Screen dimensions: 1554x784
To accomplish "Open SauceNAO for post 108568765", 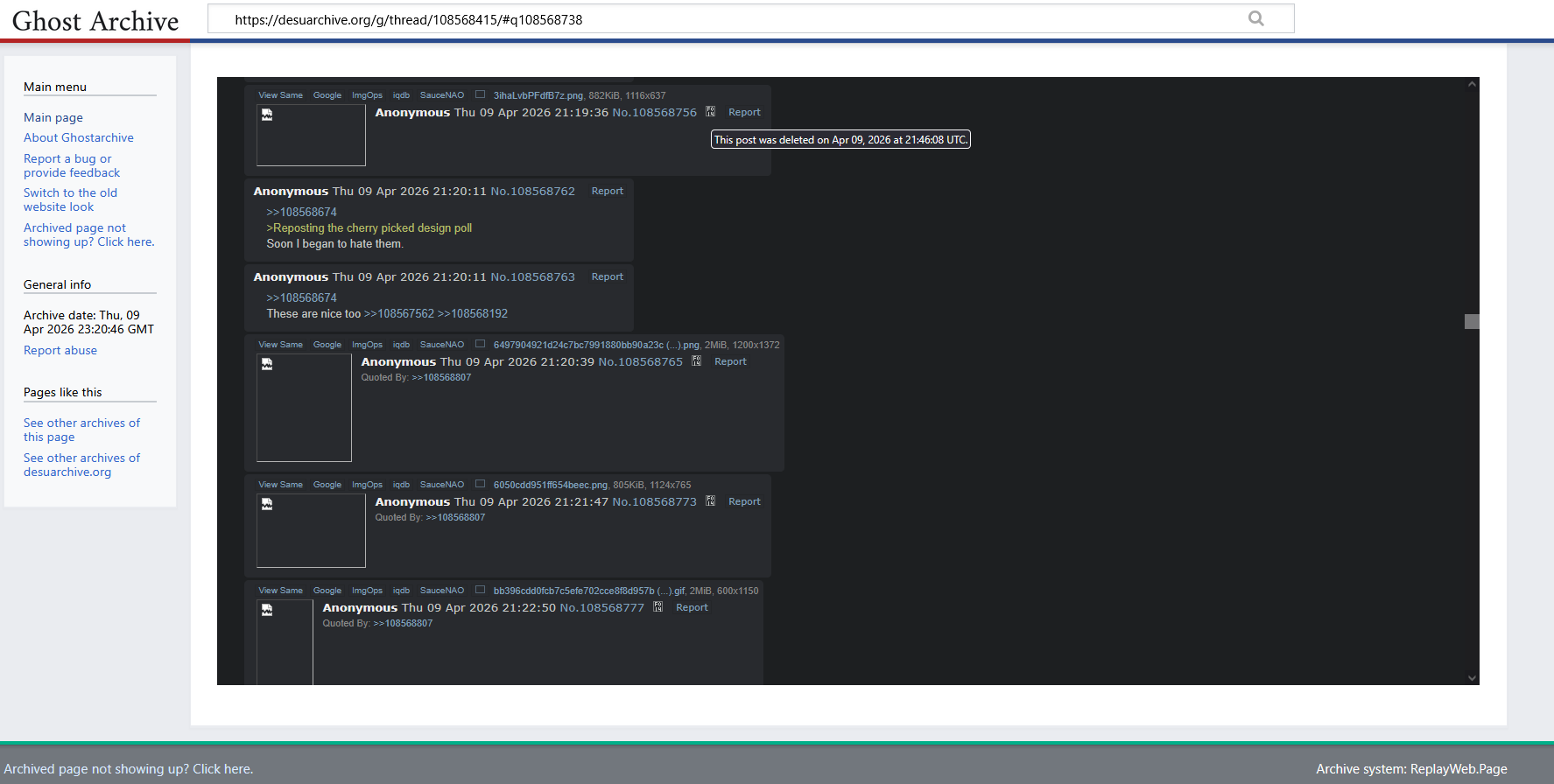I will click(x=442, y=345).
